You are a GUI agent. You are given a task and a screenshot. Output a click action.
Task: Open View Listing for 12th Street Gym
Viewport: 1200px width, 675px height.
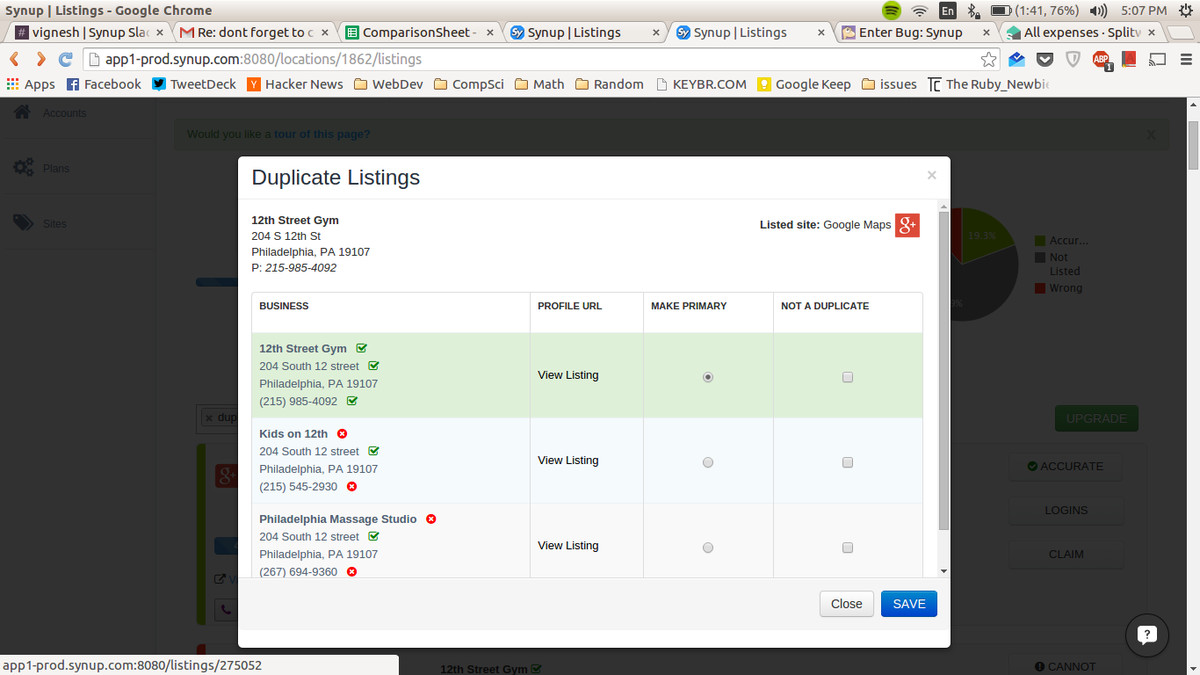(x=568, y=375)
